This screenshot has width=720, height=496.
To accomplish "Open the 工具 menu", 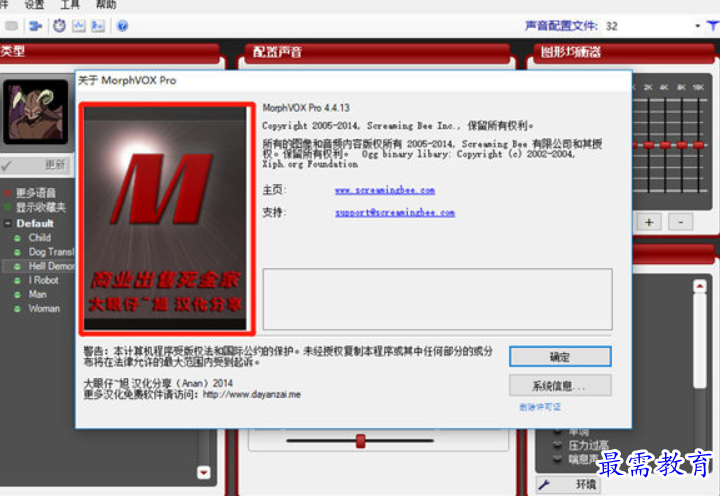I will (70, 5).
